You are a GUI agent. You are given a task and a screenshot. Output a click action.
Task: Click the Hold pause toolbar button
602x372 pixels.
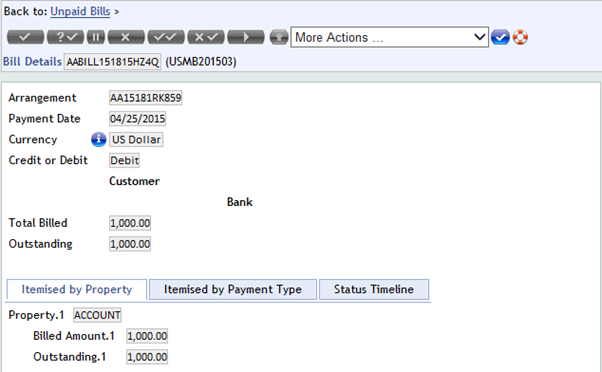click(x=96, y=37)
